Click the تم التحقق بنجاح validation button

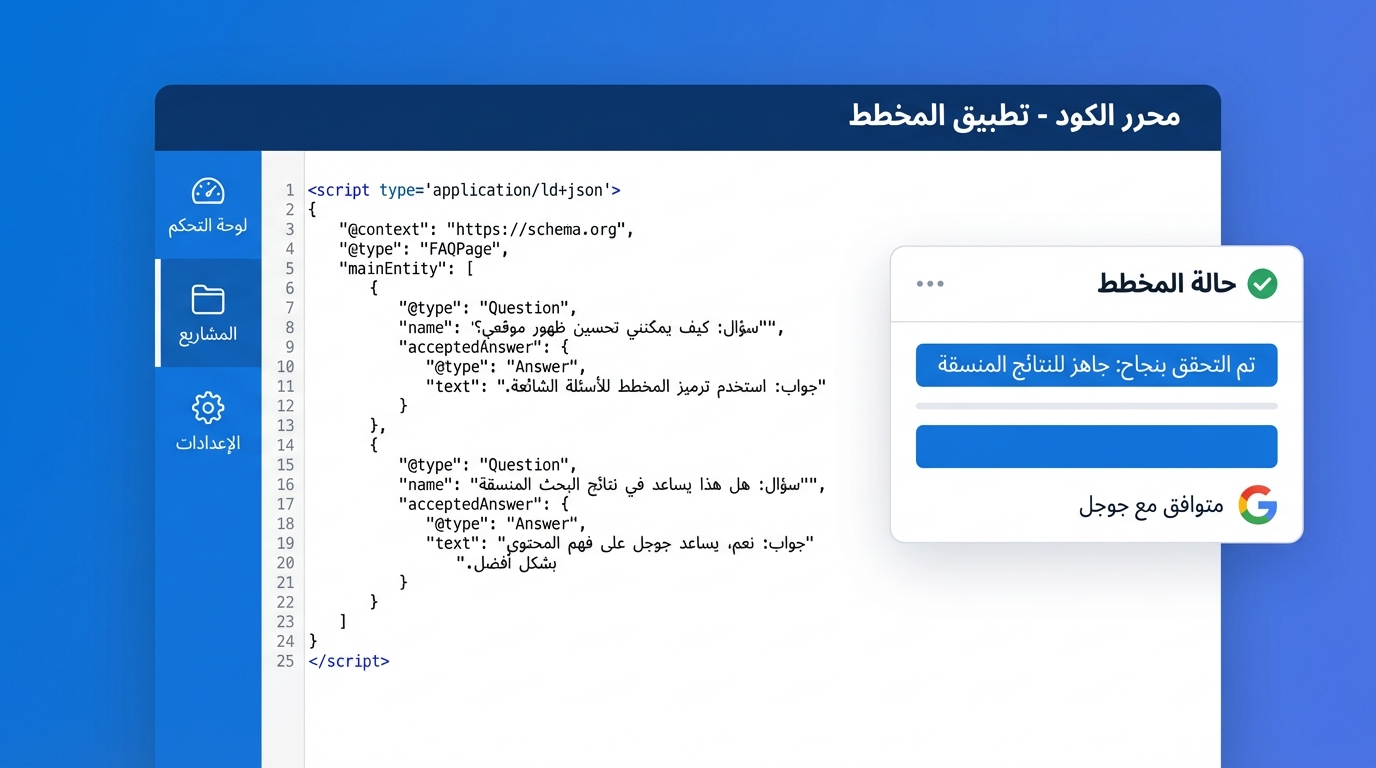(1096, 365)
